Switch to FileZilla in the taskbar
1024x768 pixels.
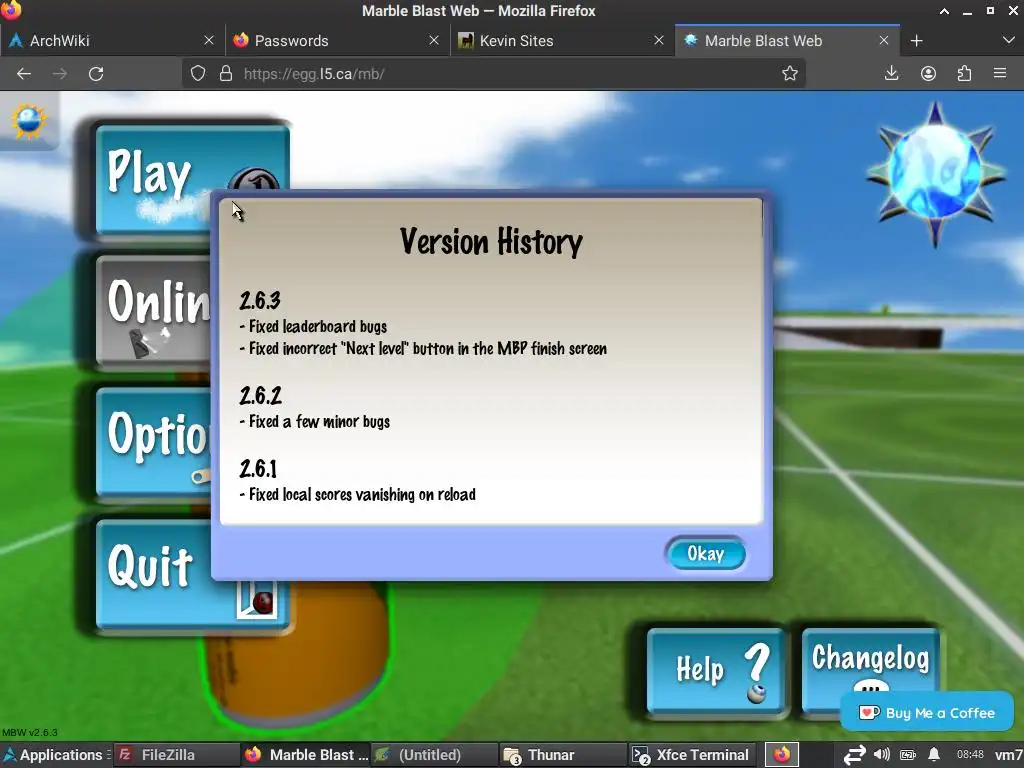click(x=176, y=755)
